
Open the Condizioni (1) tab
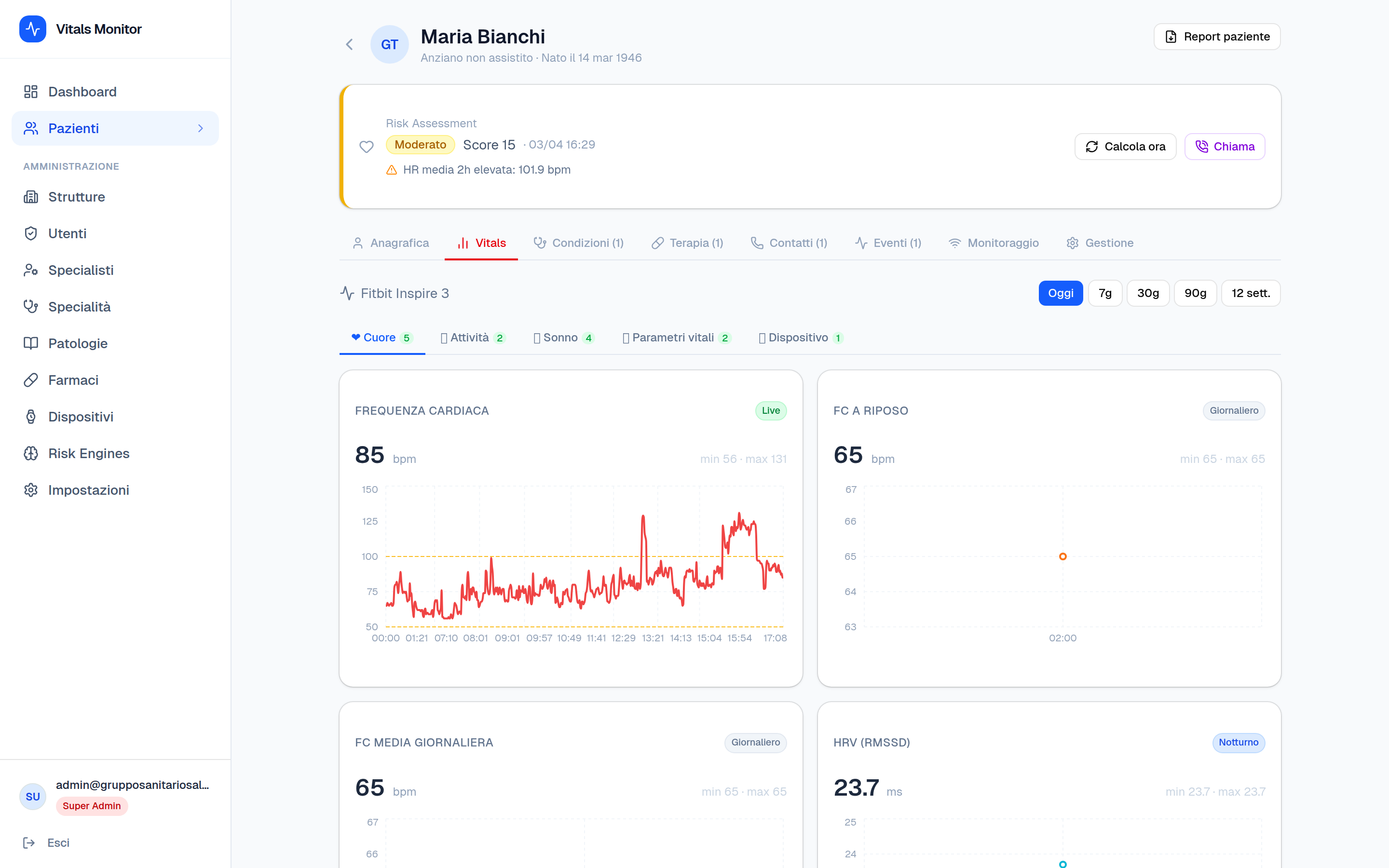(x=579, y=244)
